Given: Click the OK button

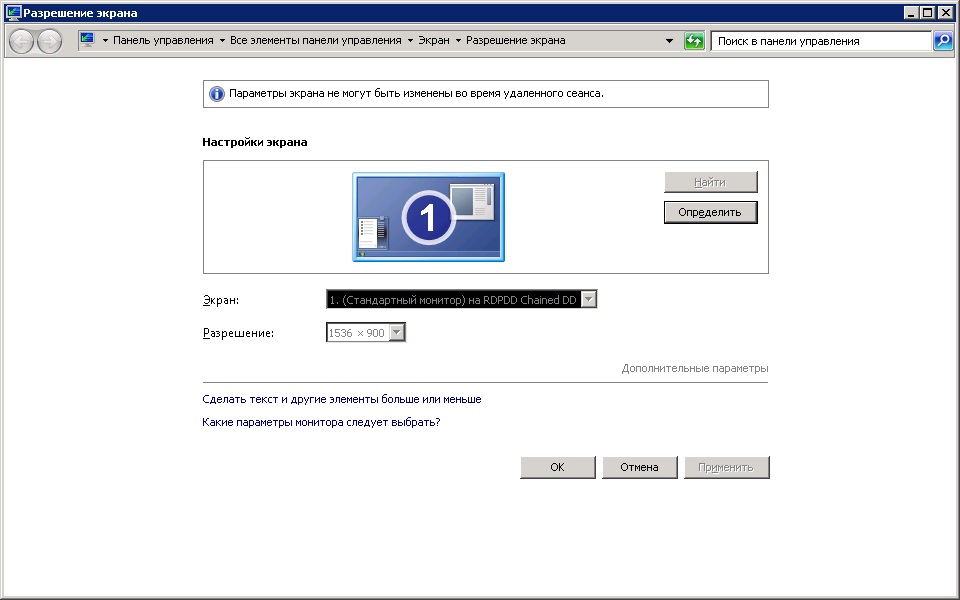Looking at the screenshot, I should (x=557, y=467).
